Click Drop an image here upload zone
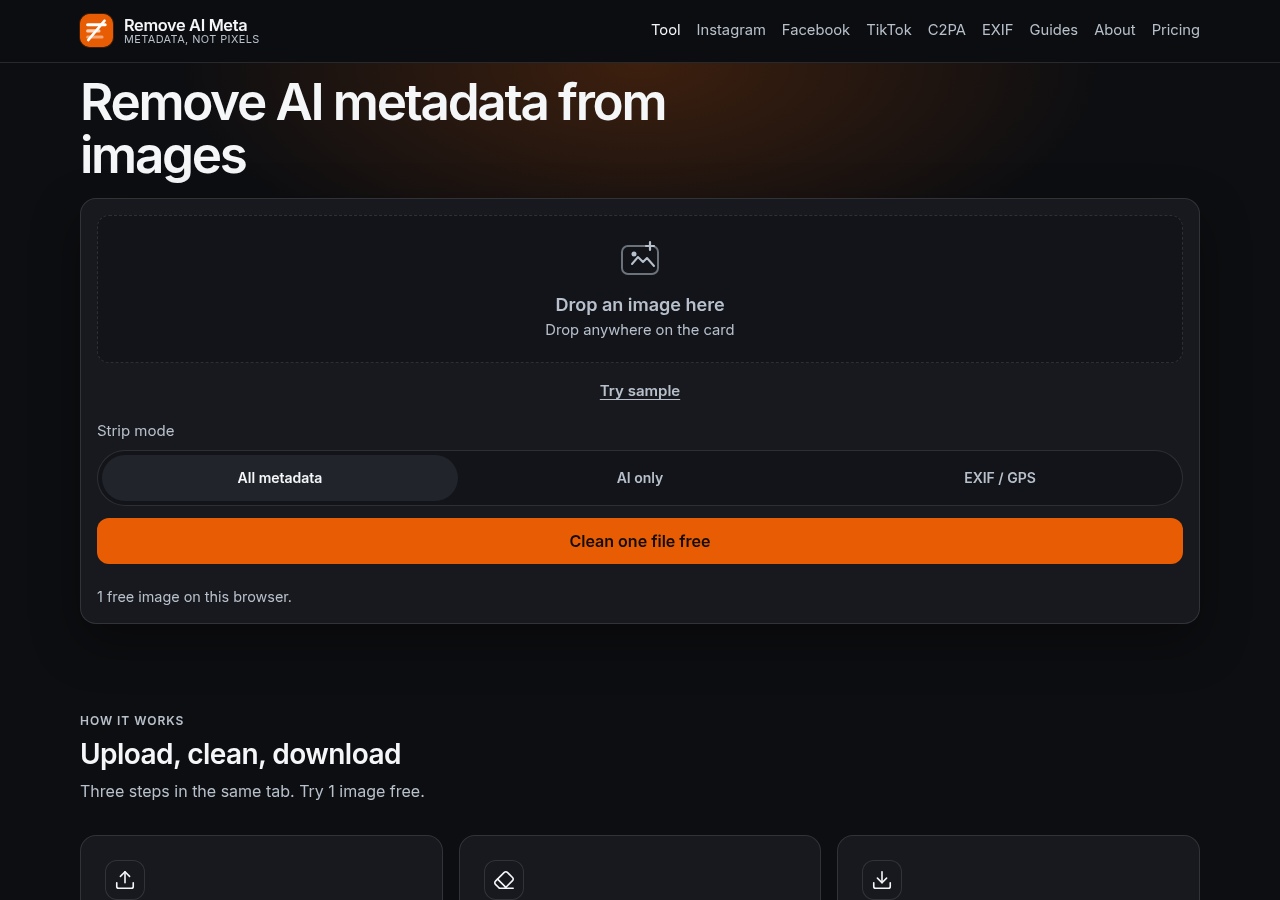 [x=640, y=289]
